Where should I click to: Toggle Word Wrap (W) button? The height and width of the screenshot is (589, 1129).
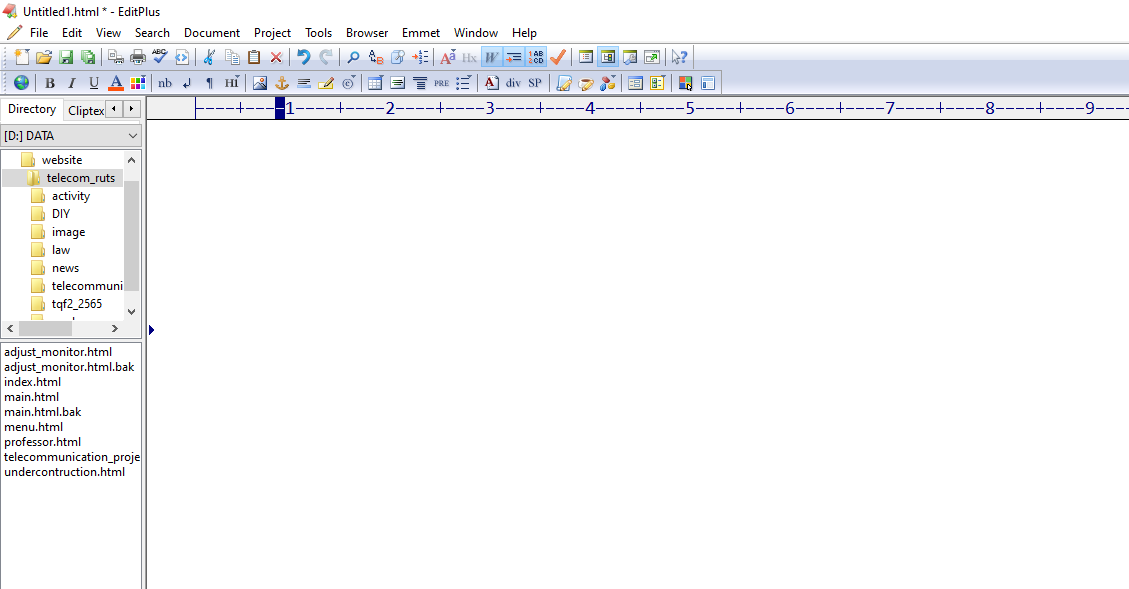pos(491,57)
